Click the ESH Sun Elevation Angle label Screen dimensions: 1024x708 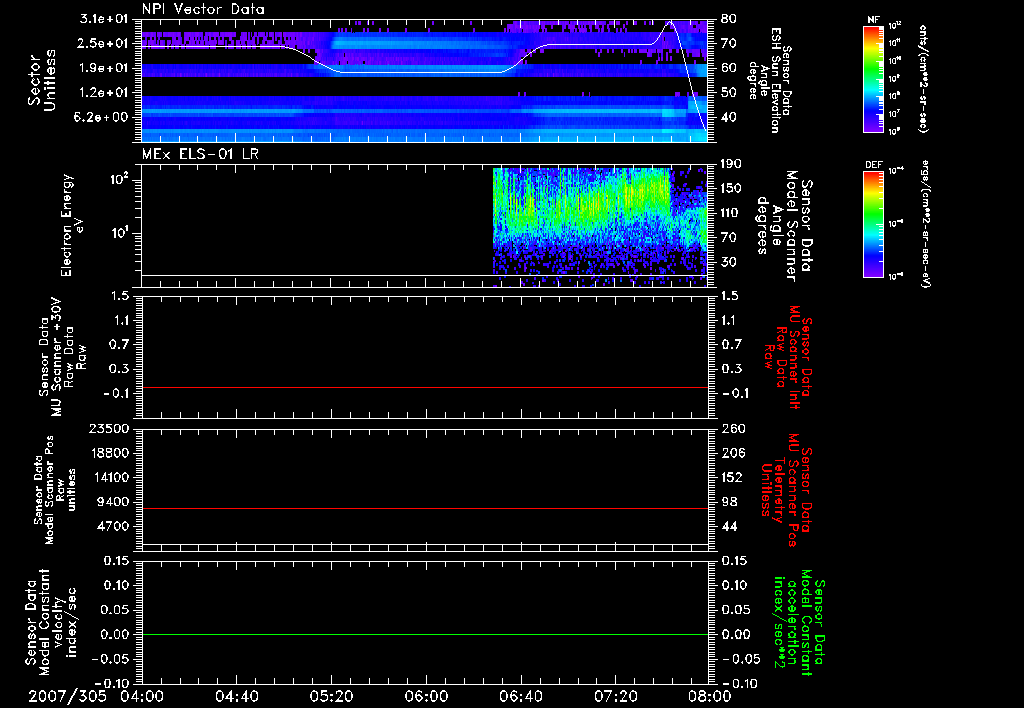(x=778, y=80)
